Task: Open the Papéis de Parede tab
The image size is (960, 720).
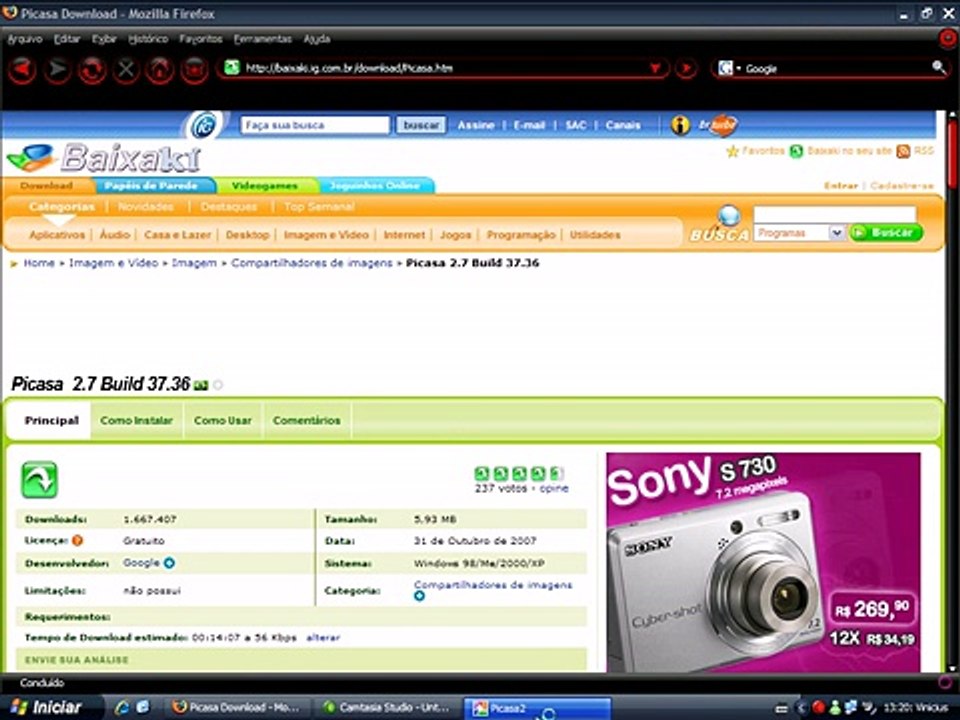Action: pyautogui.click(x=151, y=186)
